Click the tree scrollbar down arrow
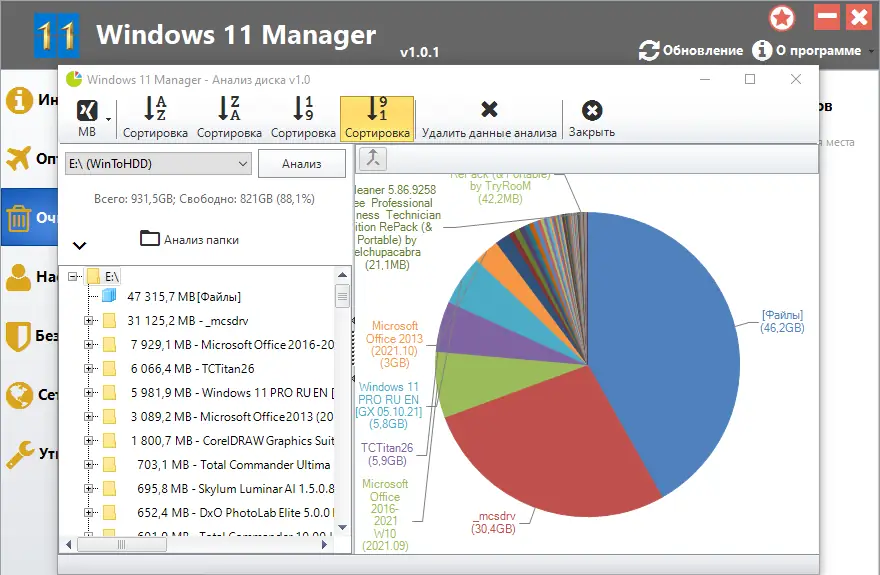This screenshot has height=575, width=880. click(x=342, y=527)
